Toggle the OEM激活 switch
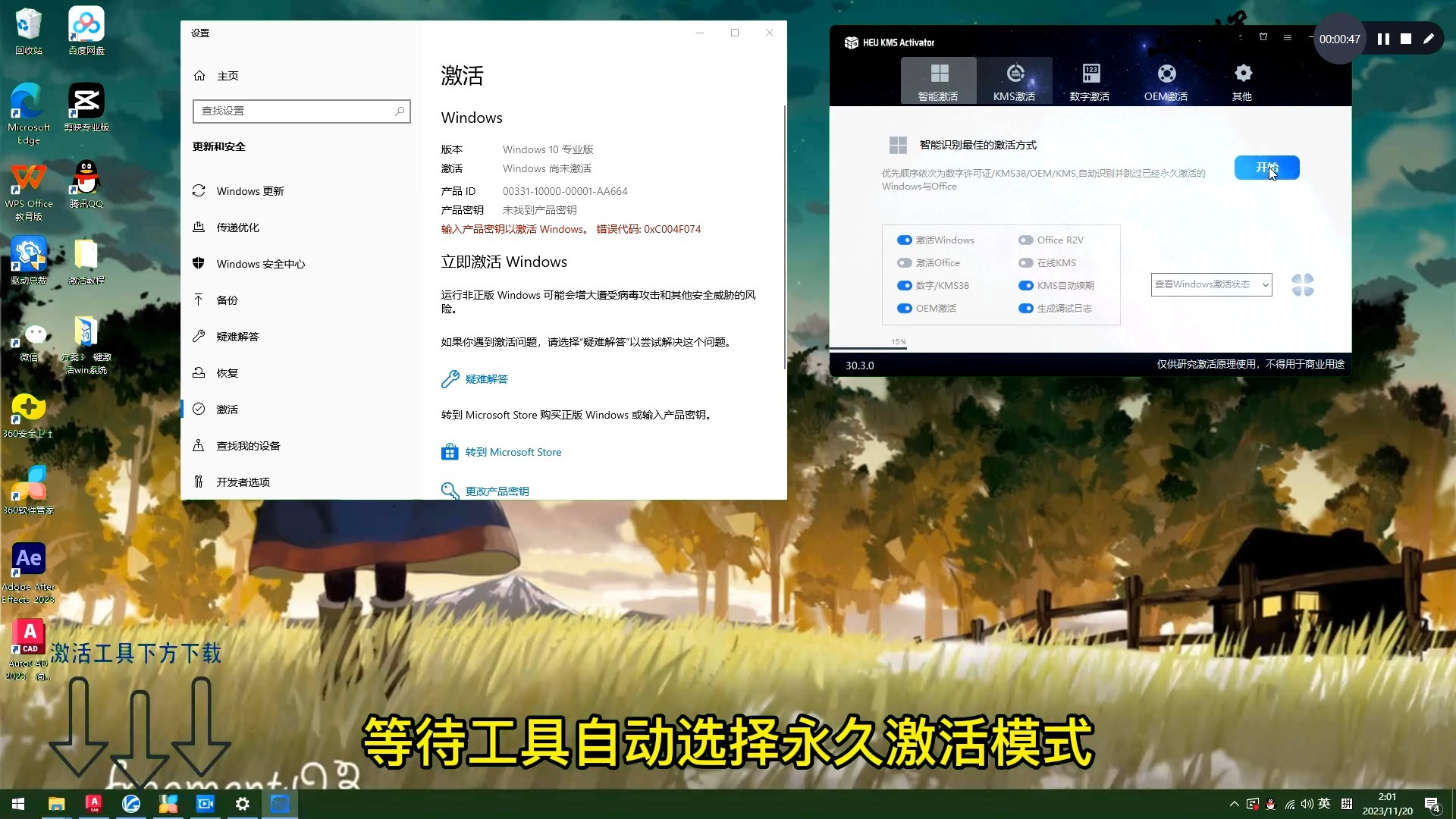This screenshot has height=819, width=1456. [x=904, y=309]
